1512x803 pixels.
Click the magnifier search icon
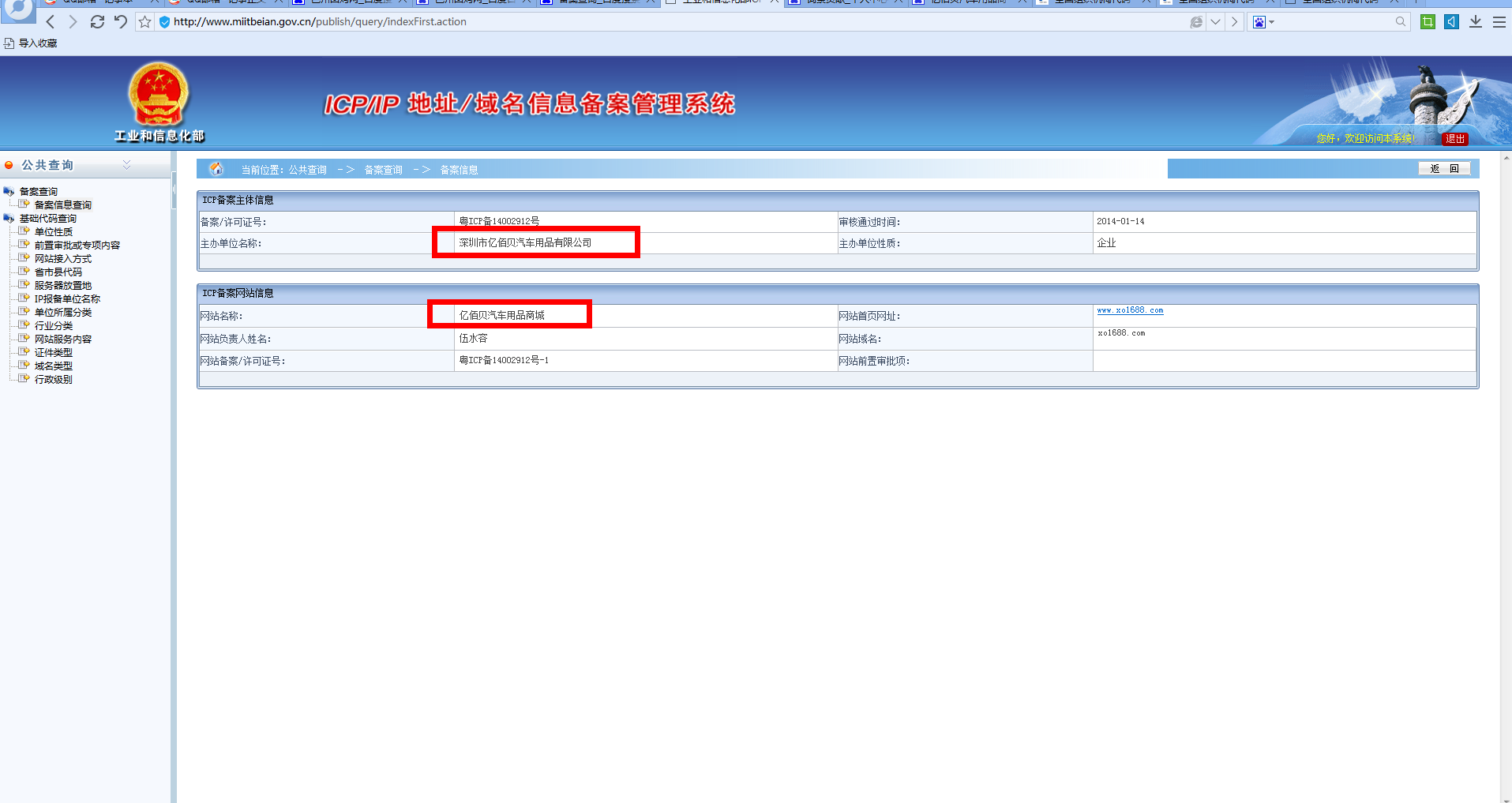1401,22
